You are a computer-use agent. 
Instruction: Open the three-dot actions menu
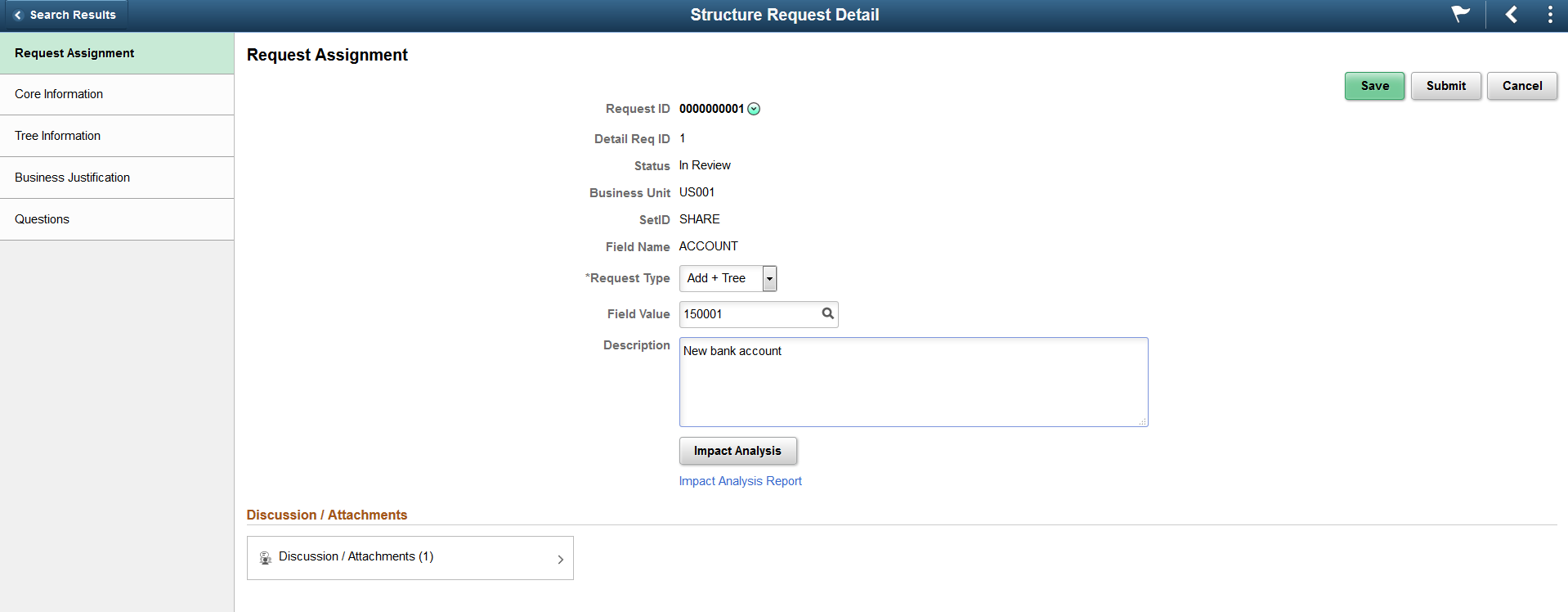point(1550,15)
